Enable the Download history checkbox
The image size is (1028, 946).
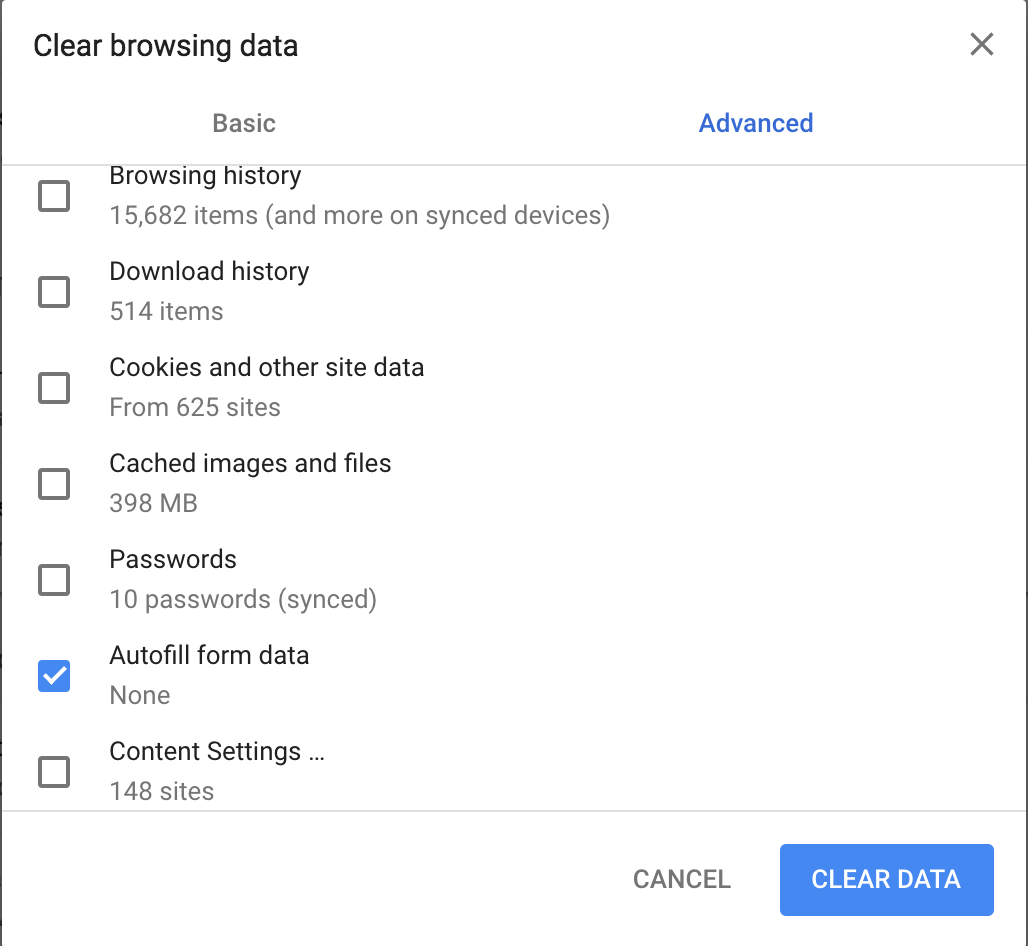click(54, 292)
